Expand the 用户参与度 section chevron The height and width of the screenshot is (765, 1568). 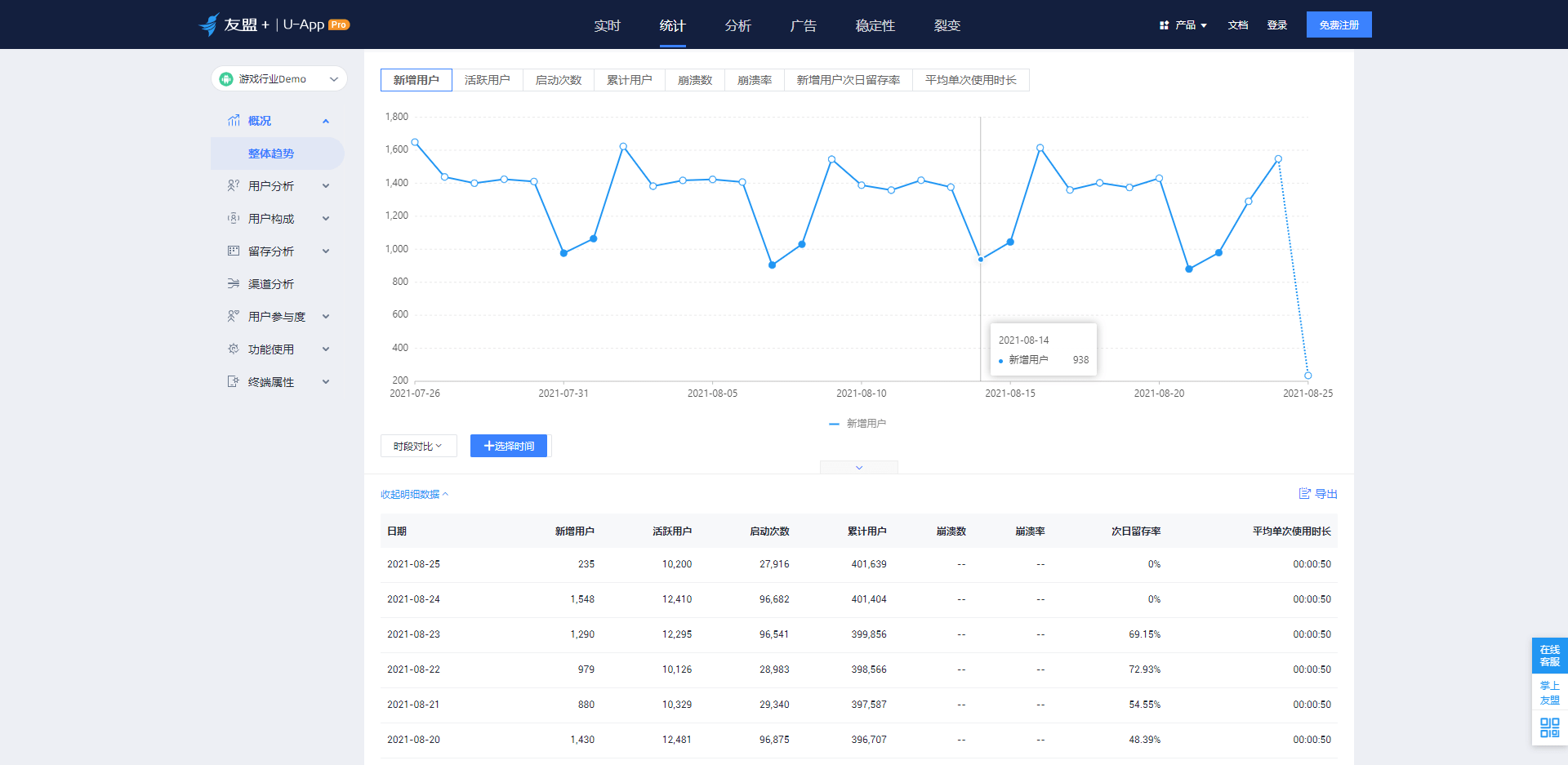coord(325,316)
